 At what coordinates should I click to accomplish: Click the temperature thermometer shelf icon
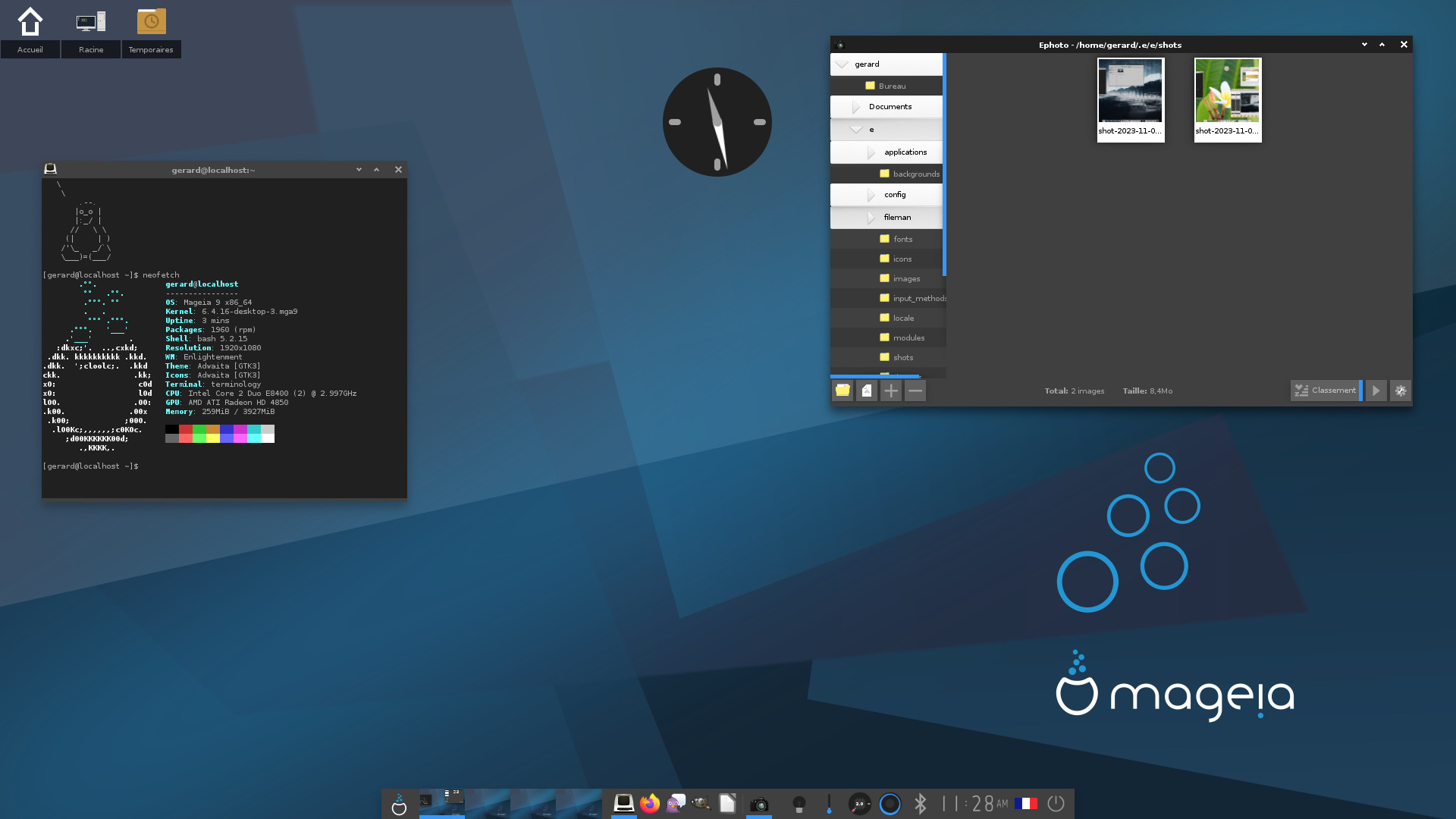click(829, 804)
